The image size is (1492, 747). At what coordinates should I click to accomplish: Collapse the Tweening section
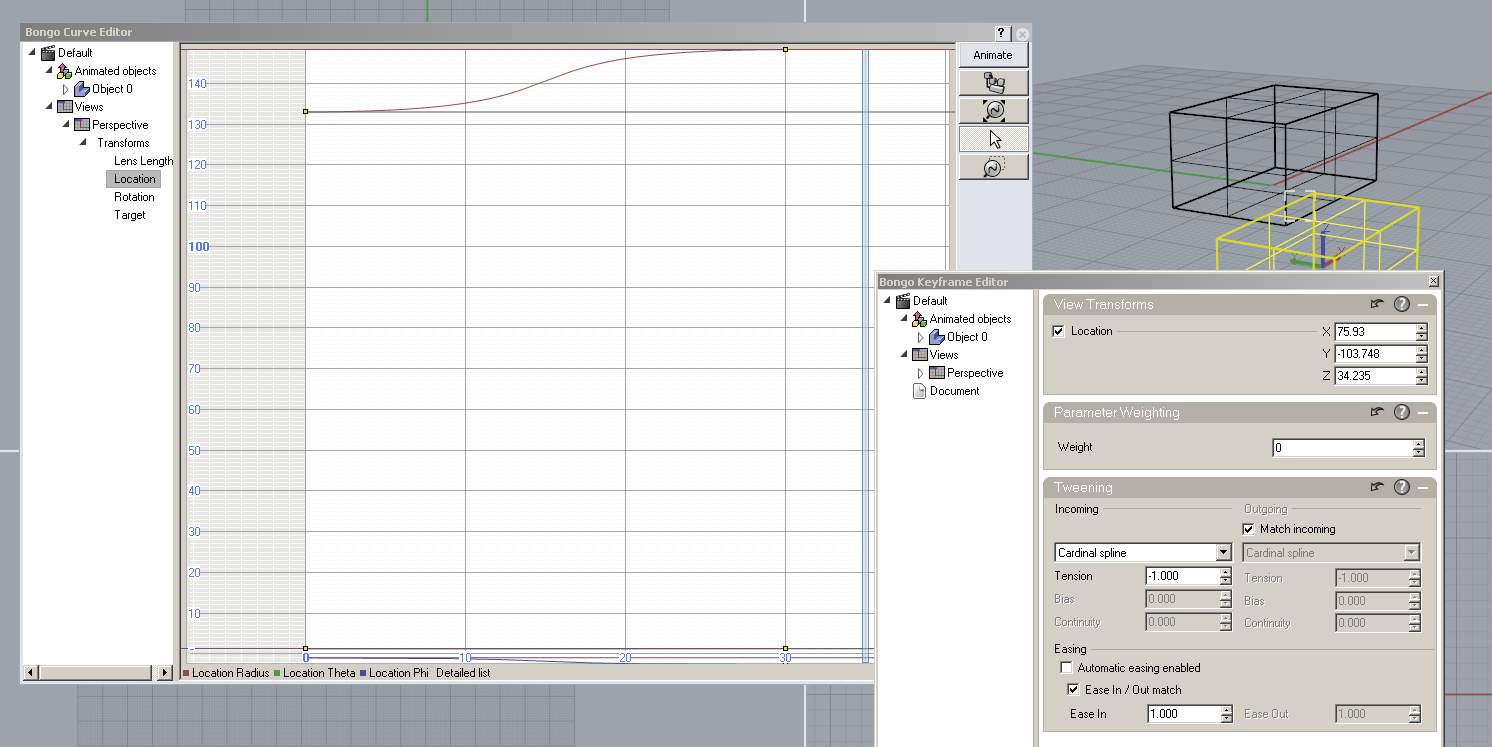point(1423,487)
